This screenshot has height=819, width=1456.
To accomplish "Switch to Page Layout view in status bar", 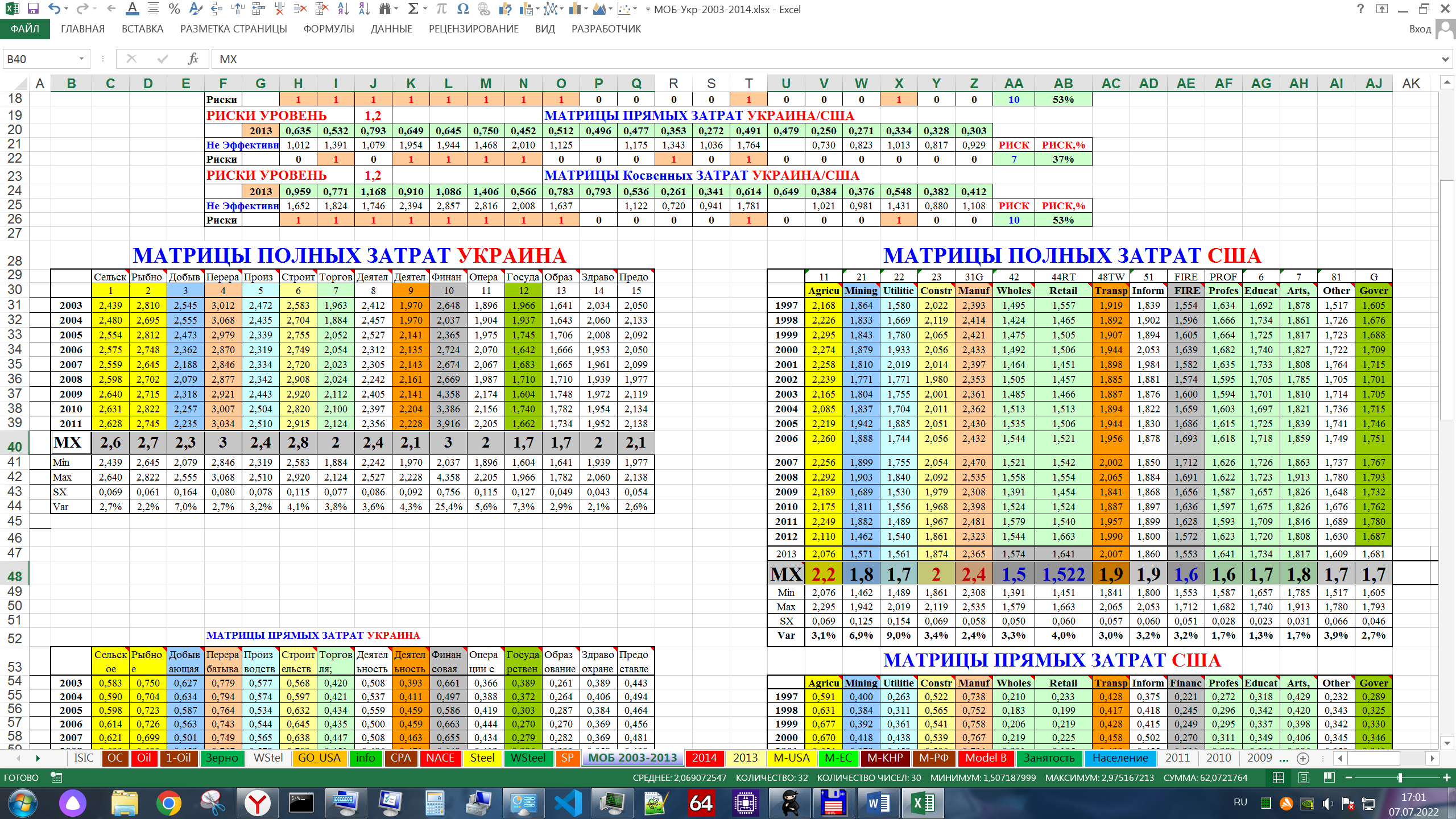I will pyautogui.click(x=1304, y=777).
